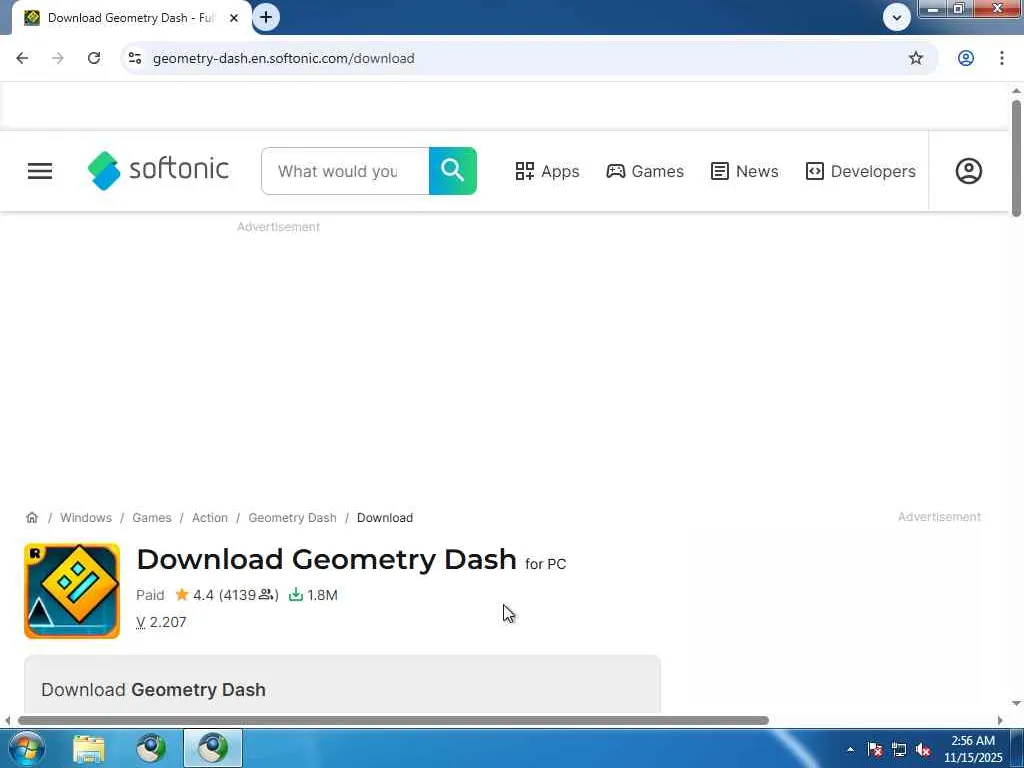Submit search with the magnifier button

[x=453, y=171]
